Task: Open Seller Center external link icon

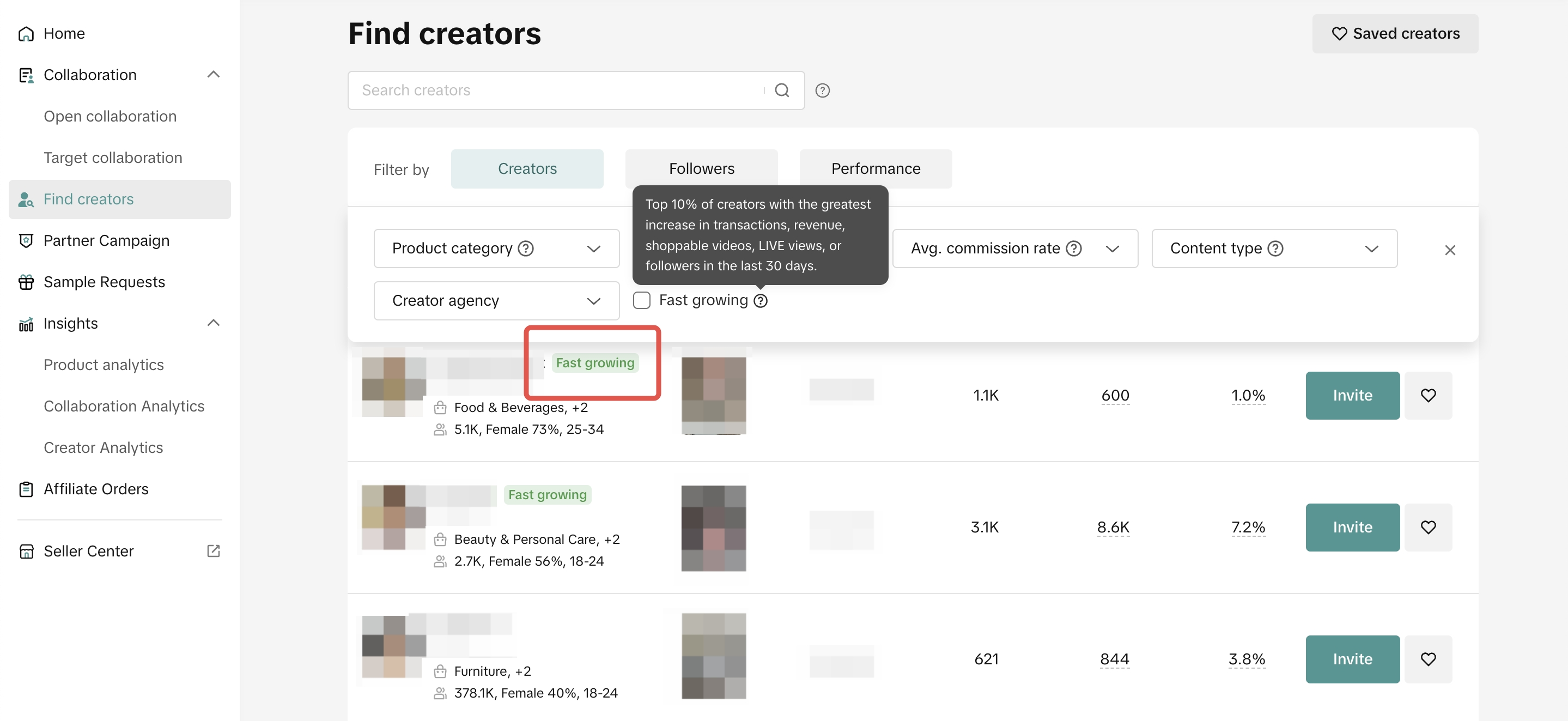Action: [213, 551]
